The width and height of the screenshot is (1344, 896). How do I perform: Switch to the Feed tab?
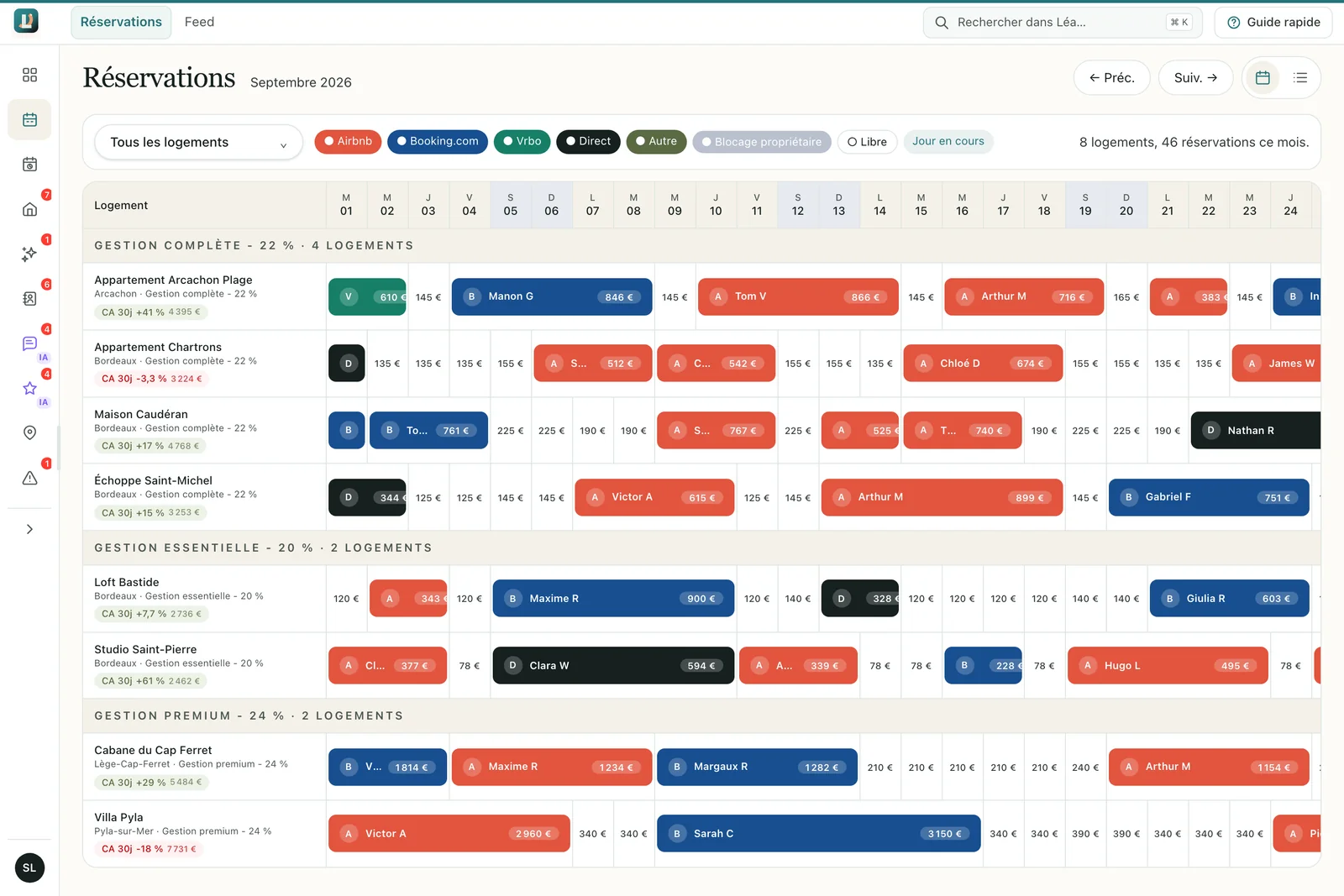click(x=199, y=22)
